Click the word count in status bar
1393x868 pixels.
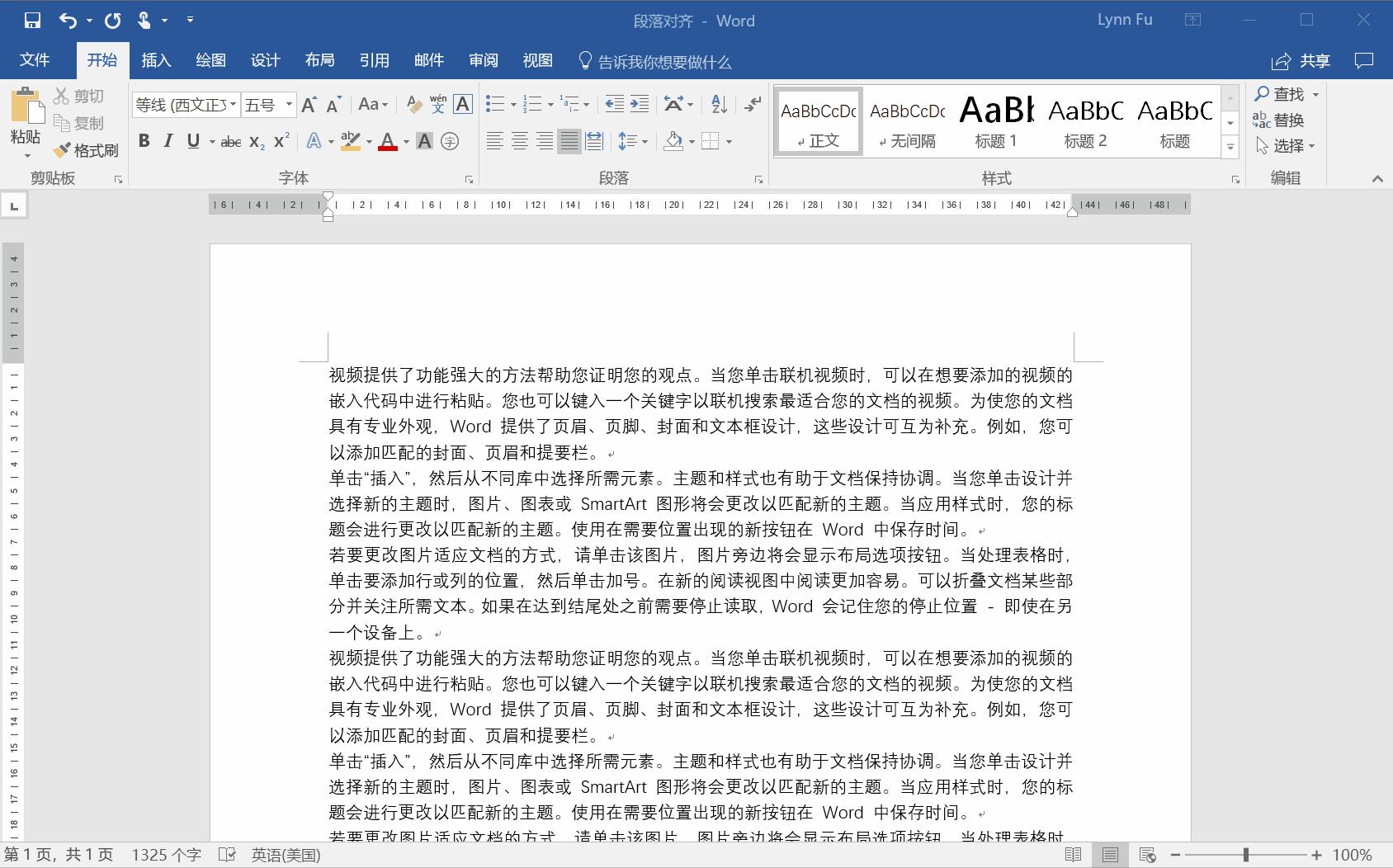click(x=165, y=855)
